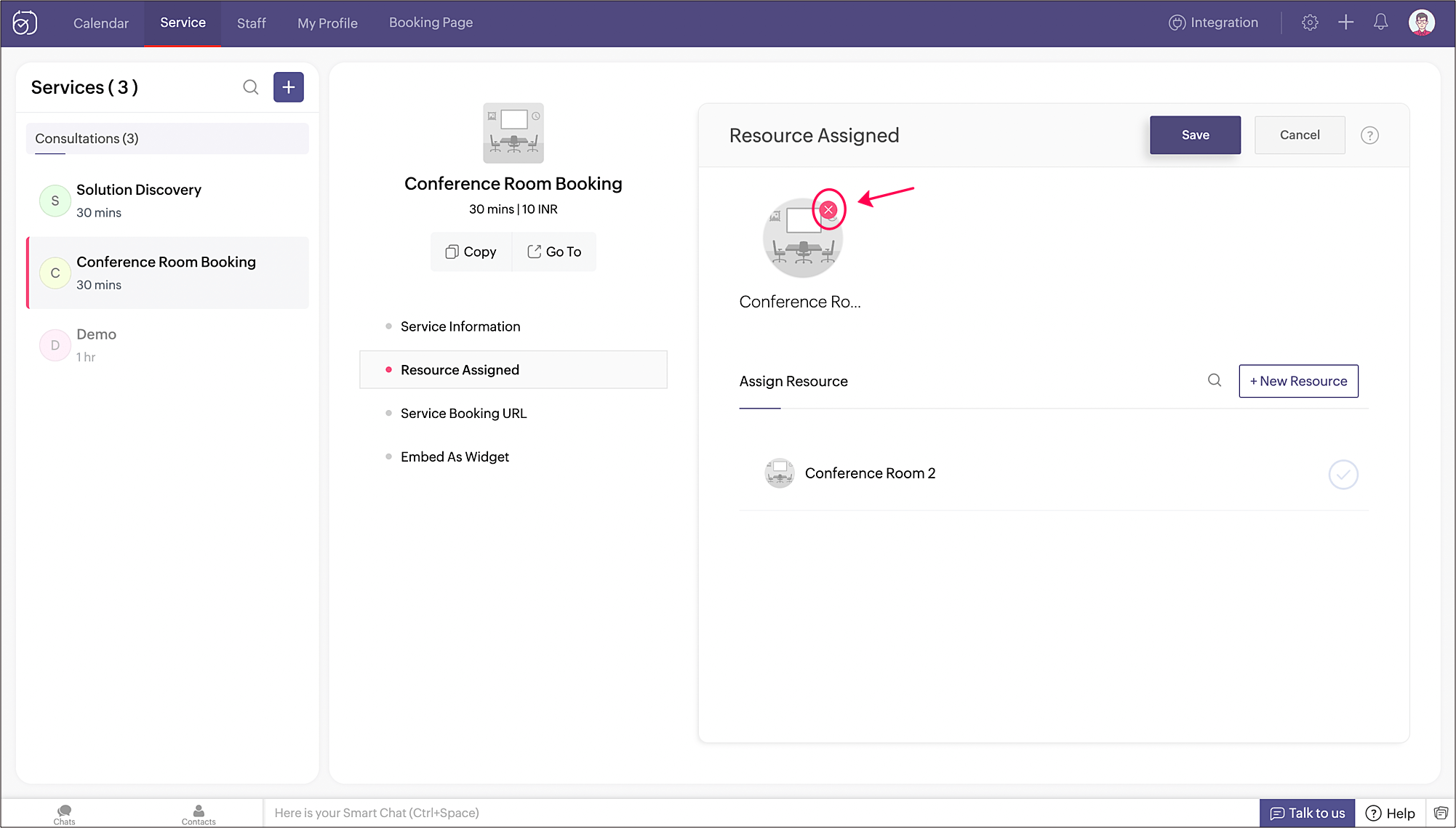Click the Conference Room Booking avatar C
Image resolution: width=1456 pixels, height=828 pixels.
[55, 273]
